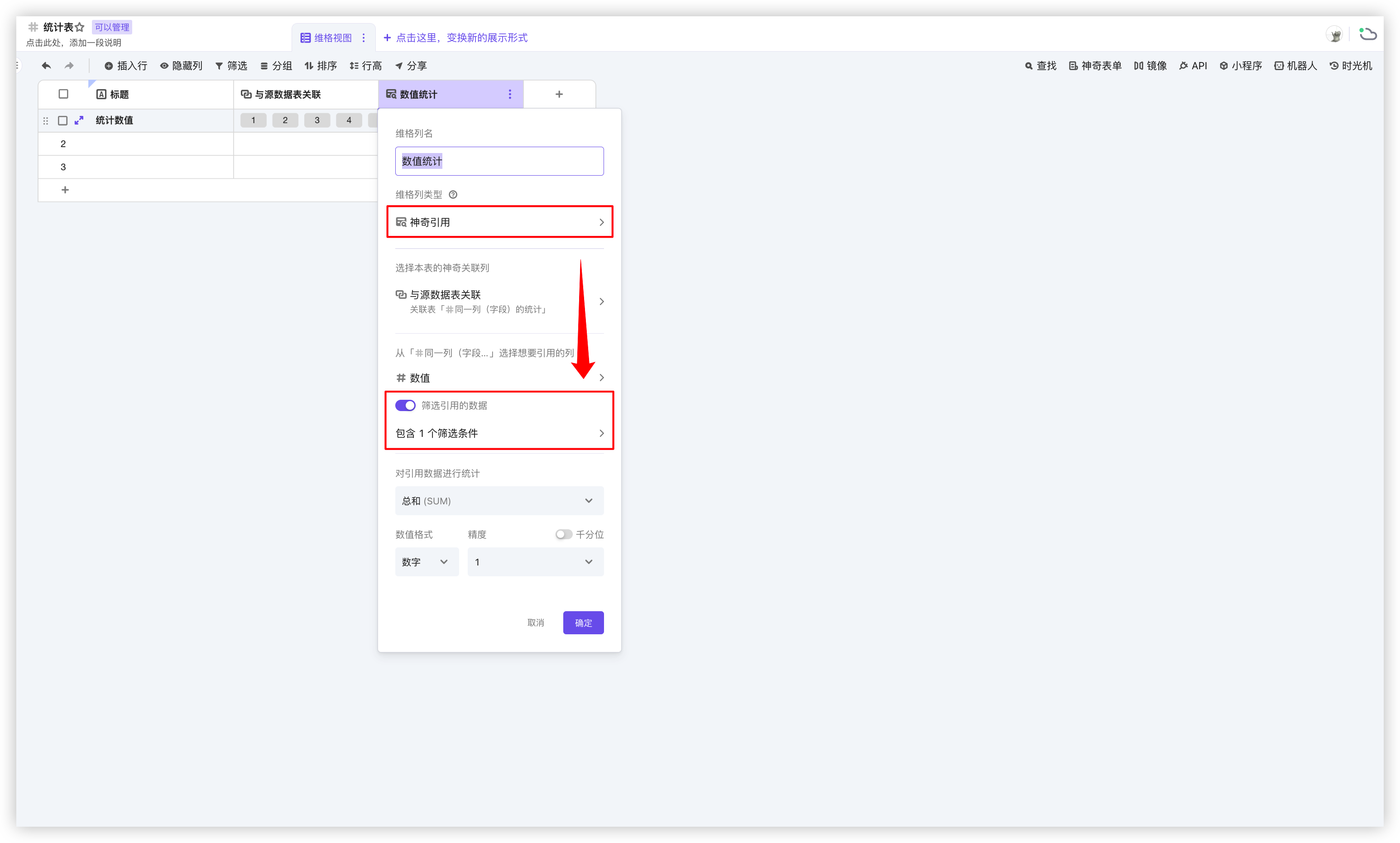The image size is (1400, 843).
Task: Turn off the 筛选引用的数据 toggle
Action: pos(405,405)
